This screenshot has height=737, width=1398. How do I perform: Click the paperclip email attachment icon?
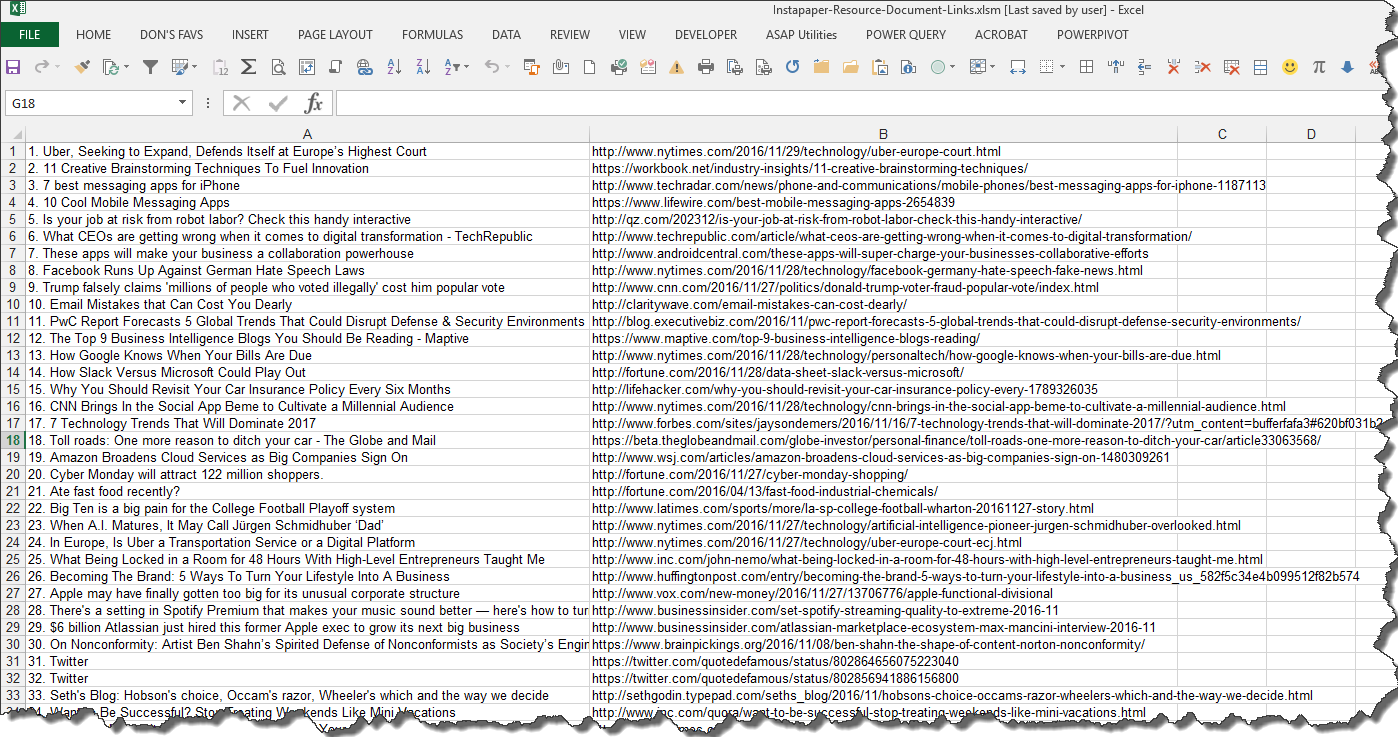(561, 67)
